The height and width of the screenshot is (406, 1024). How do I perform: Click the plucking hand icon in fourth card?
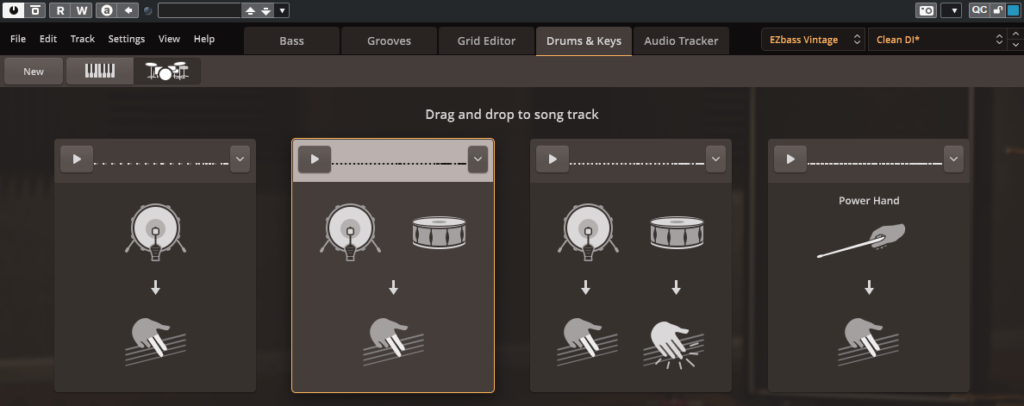click(869, 342)
